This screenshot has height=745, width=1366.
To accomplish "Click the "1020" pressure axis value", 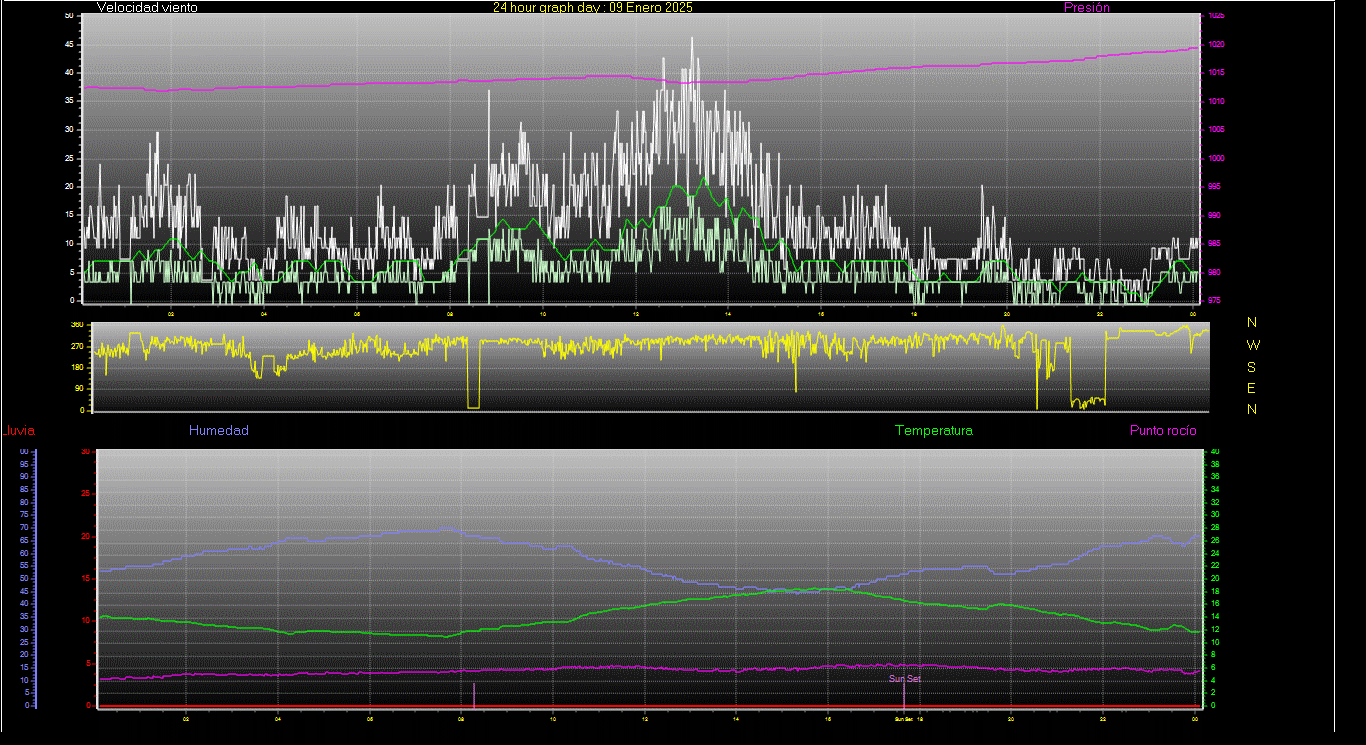I will 1216,44.
